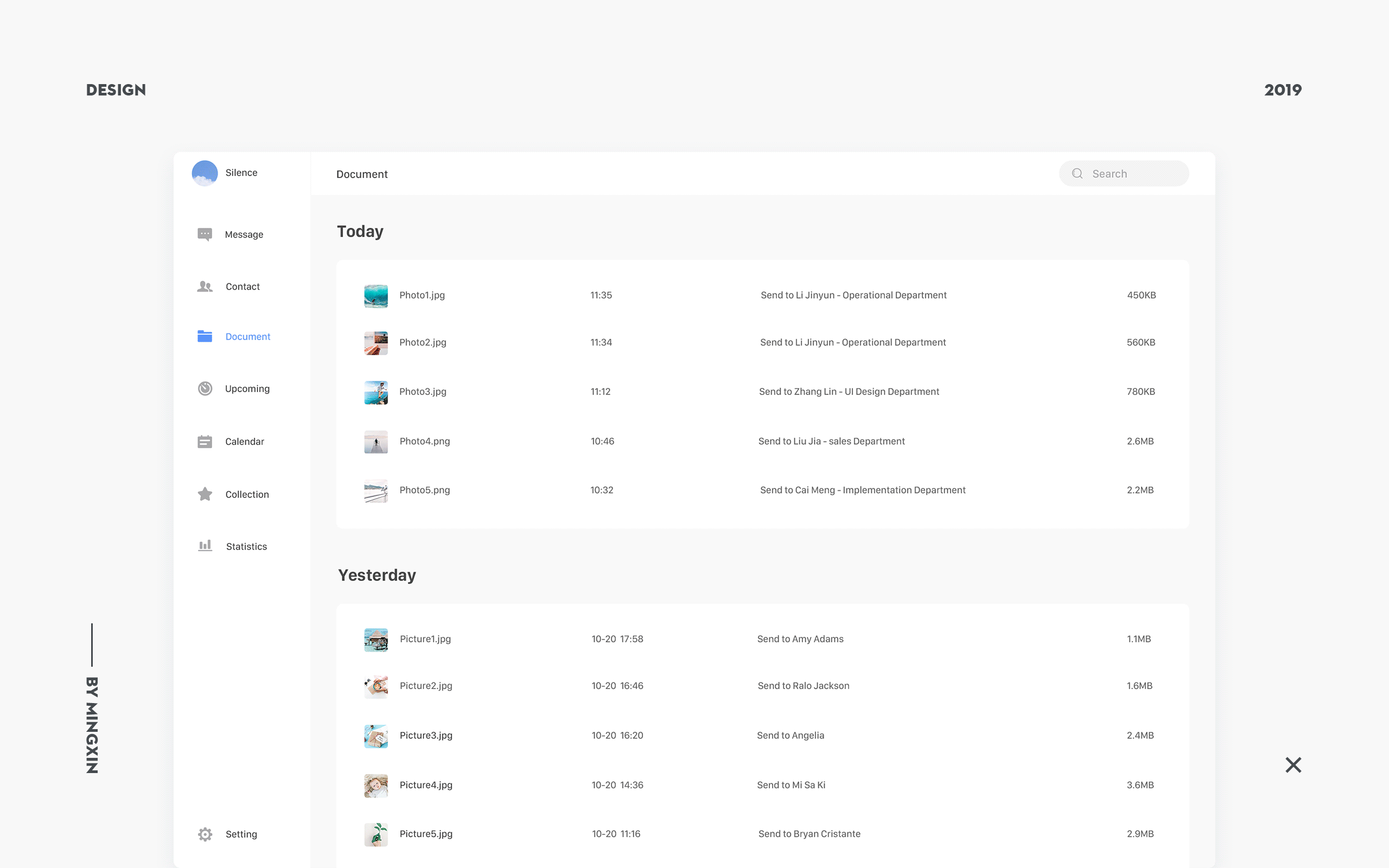Image resolution: width=1389 pixels, height=868 pixels.
Task: Click the Photo2.jpg file name
Action: coord(423,342)
